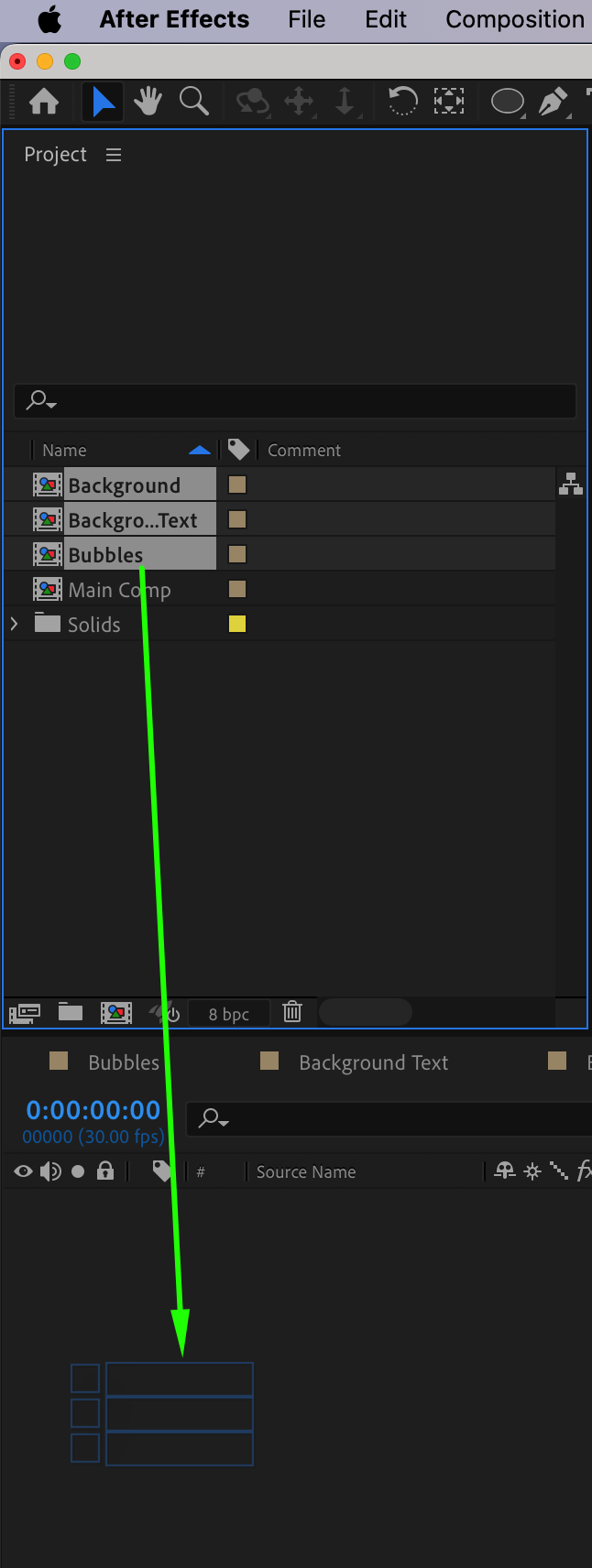Open the Project panel menu
Image resolution: width=592 pixels, height=1568 pixels.
pyautogui.click(x=114, y=155)
